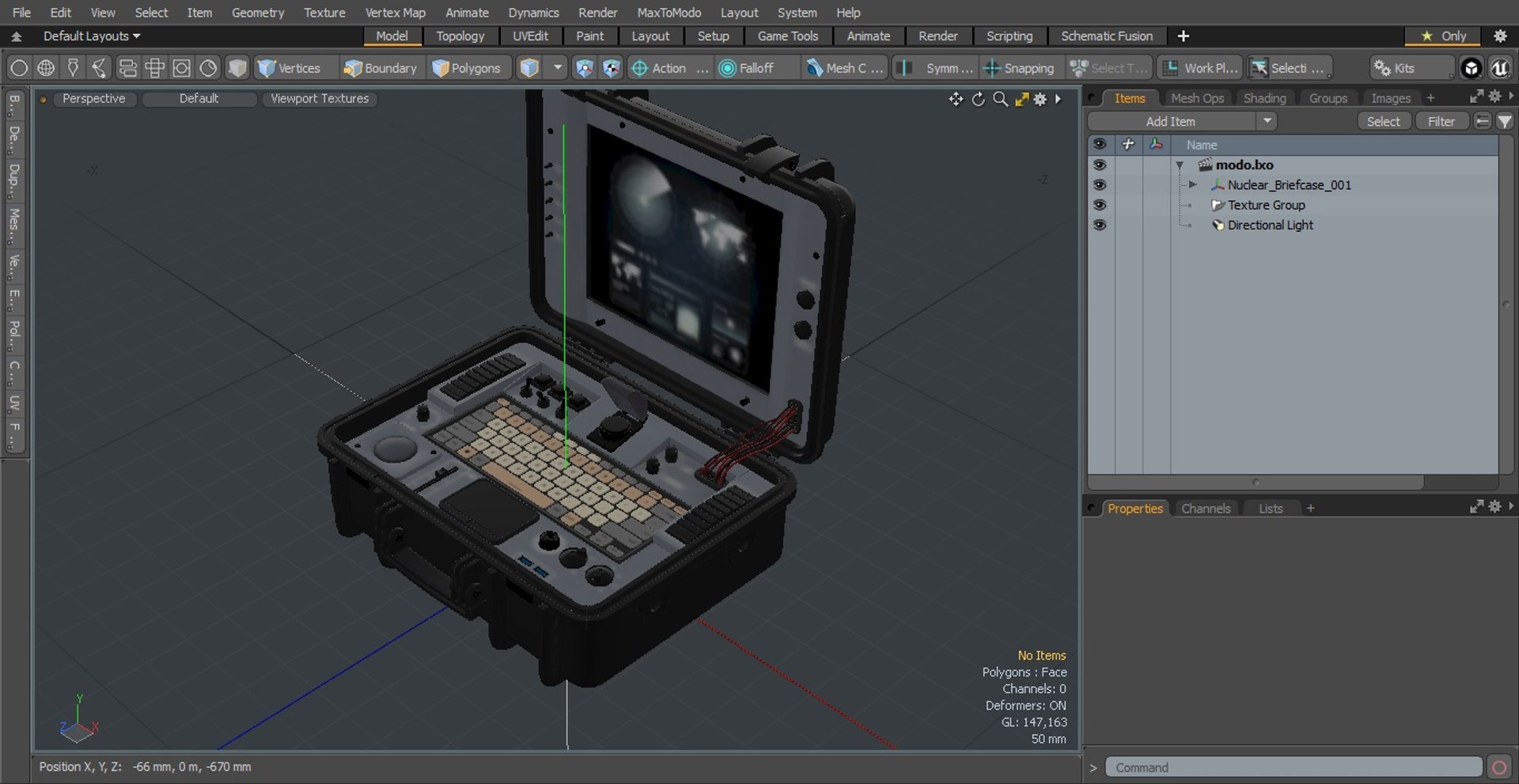Add a new layout tab with plus icon
This screenshot has width=1519, height=784.
pyautogui.click(x=1183, y=36)
